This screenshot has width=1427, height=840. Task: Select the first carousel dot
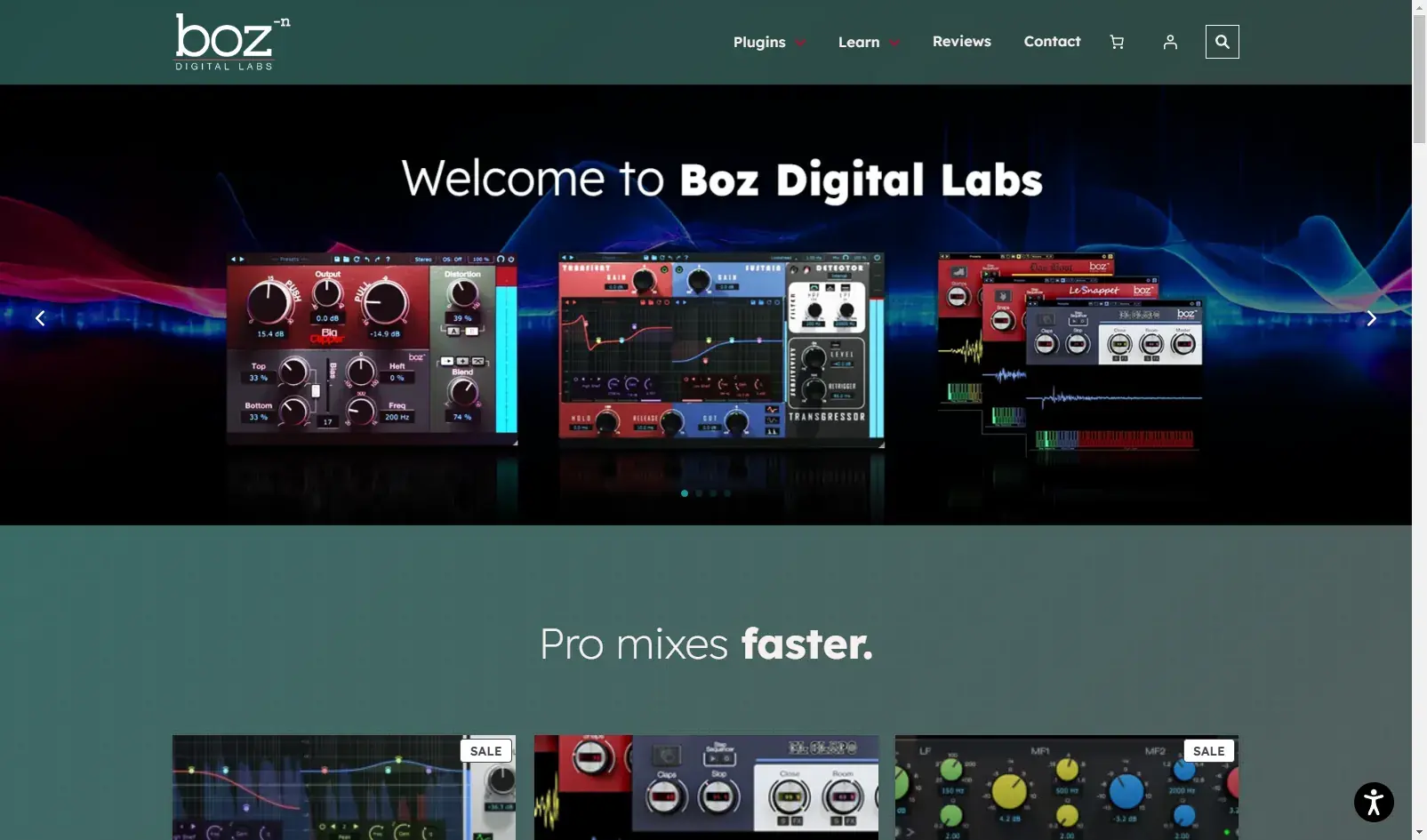tap(685, 493)
